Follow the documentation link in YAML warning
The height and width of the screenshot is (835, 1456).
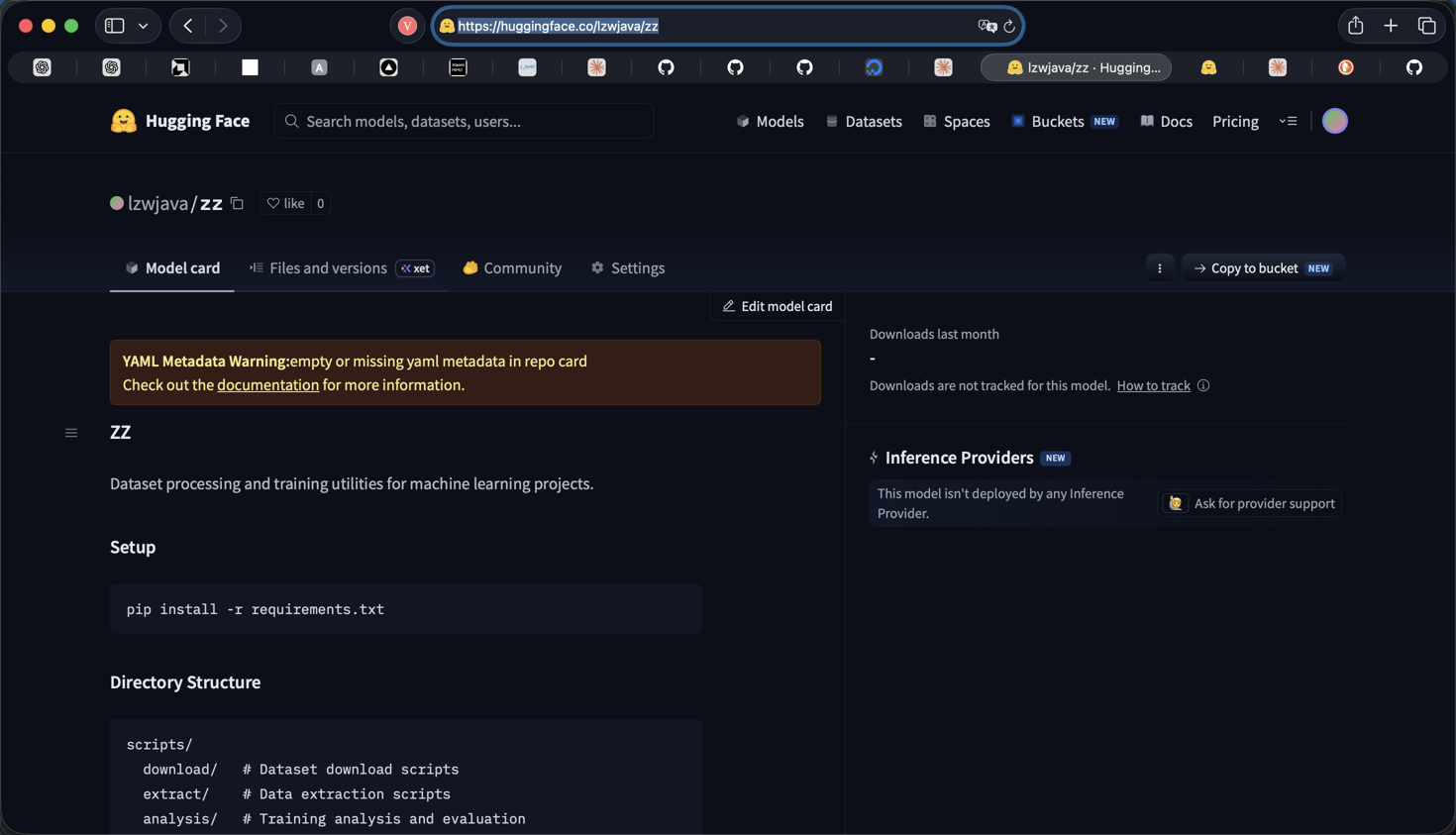267,384
